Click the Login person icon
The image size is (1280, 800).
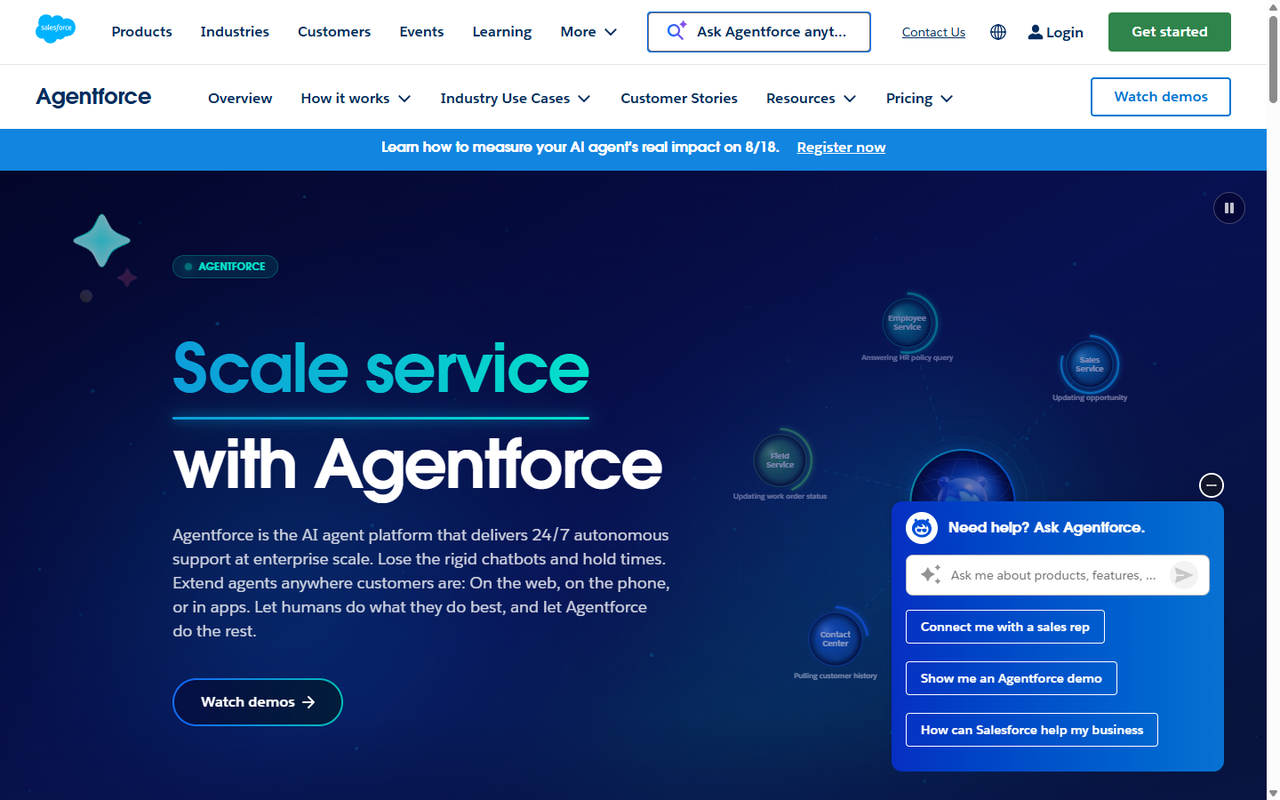click(1035, 32)
